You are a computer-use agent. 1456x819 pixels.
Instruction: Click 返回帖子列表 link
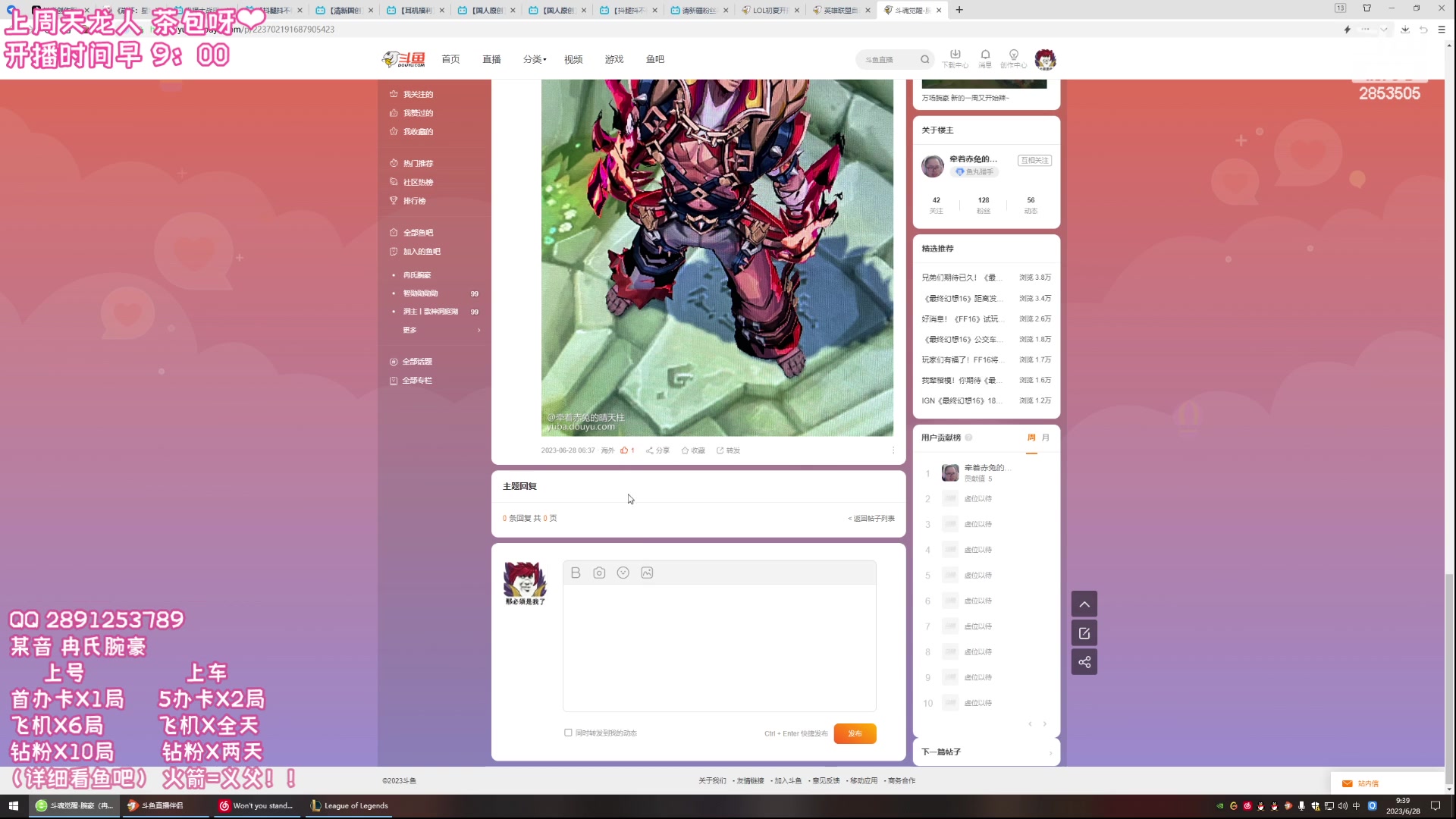pos(871,519)
